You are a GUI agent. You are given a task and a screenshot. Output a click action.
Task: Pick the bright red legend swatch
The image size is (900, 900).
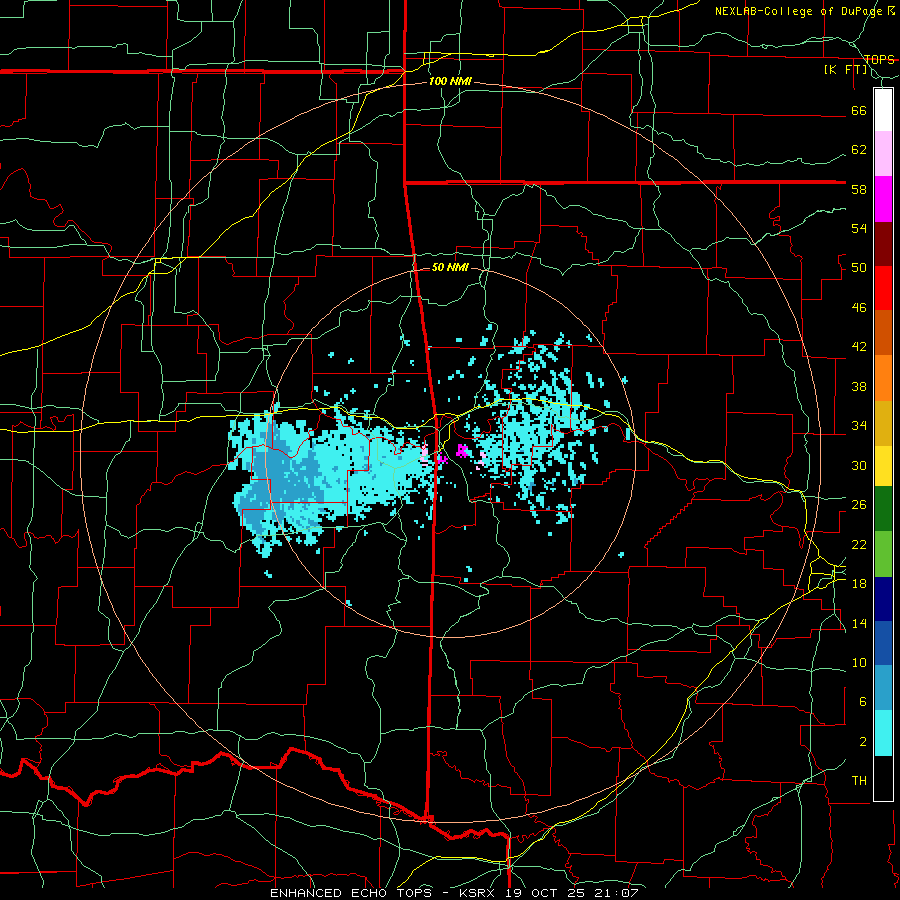pos(883,288)
